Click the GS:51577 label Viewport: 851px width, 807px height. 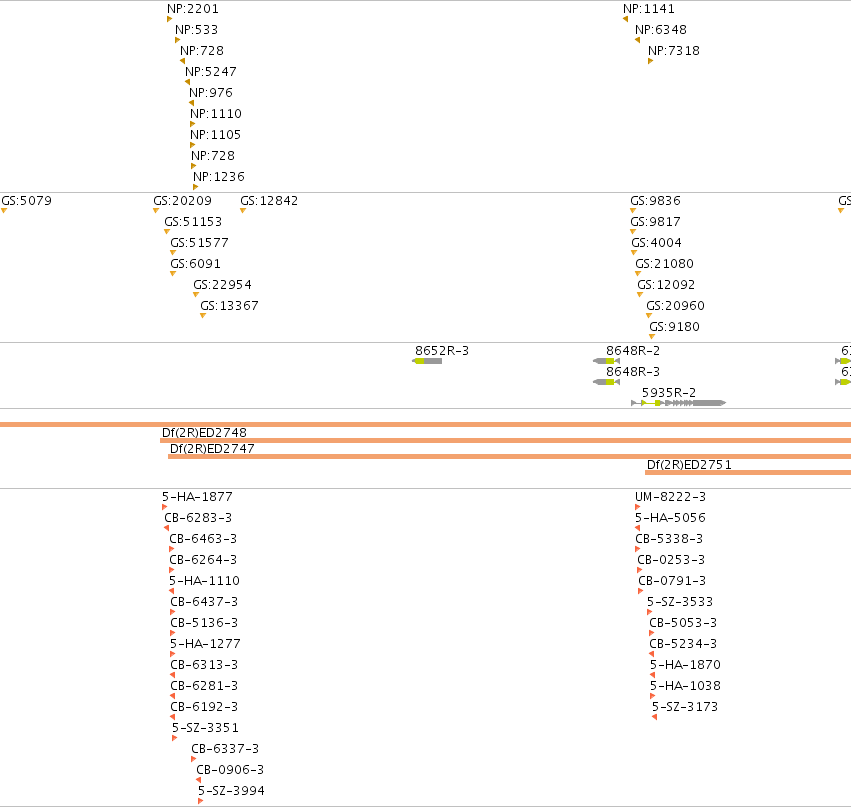[199, 243]
